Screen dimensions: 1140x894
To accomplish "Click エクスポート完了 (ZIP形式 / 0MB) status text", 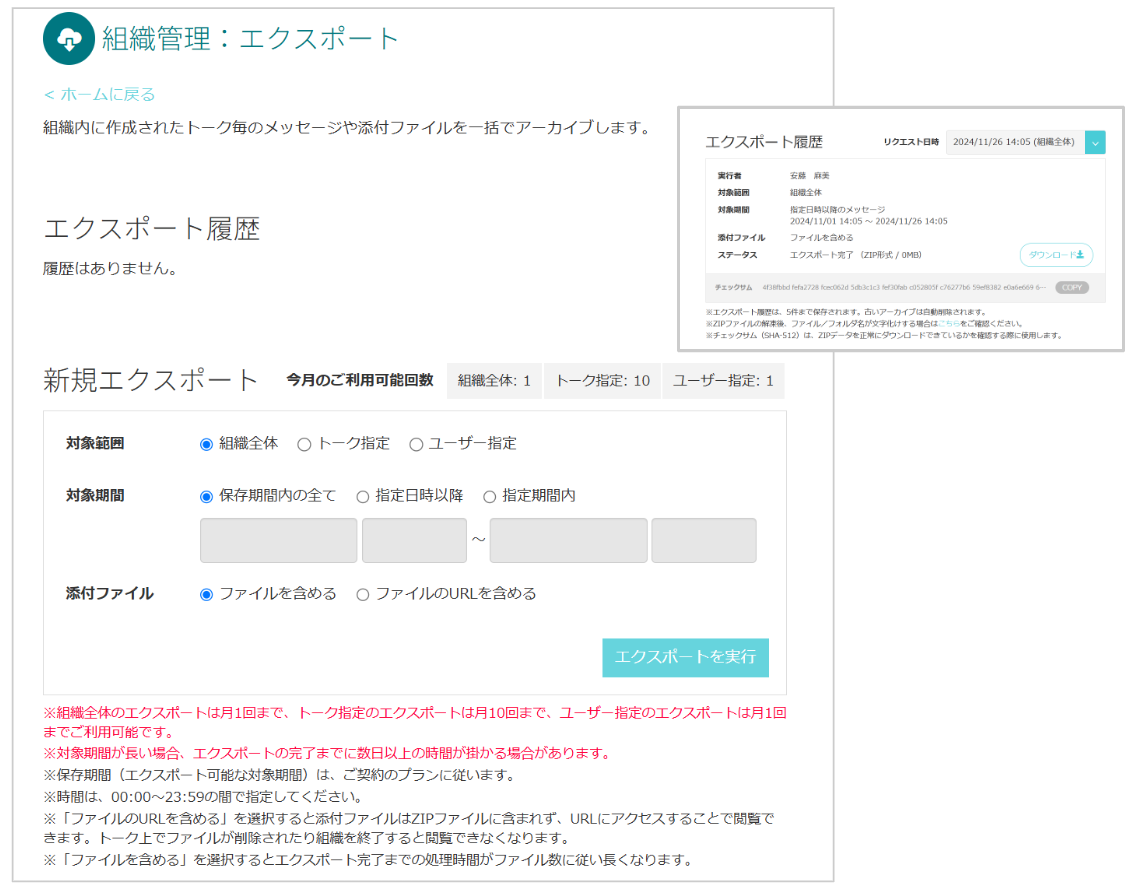I will pos(856,255).
